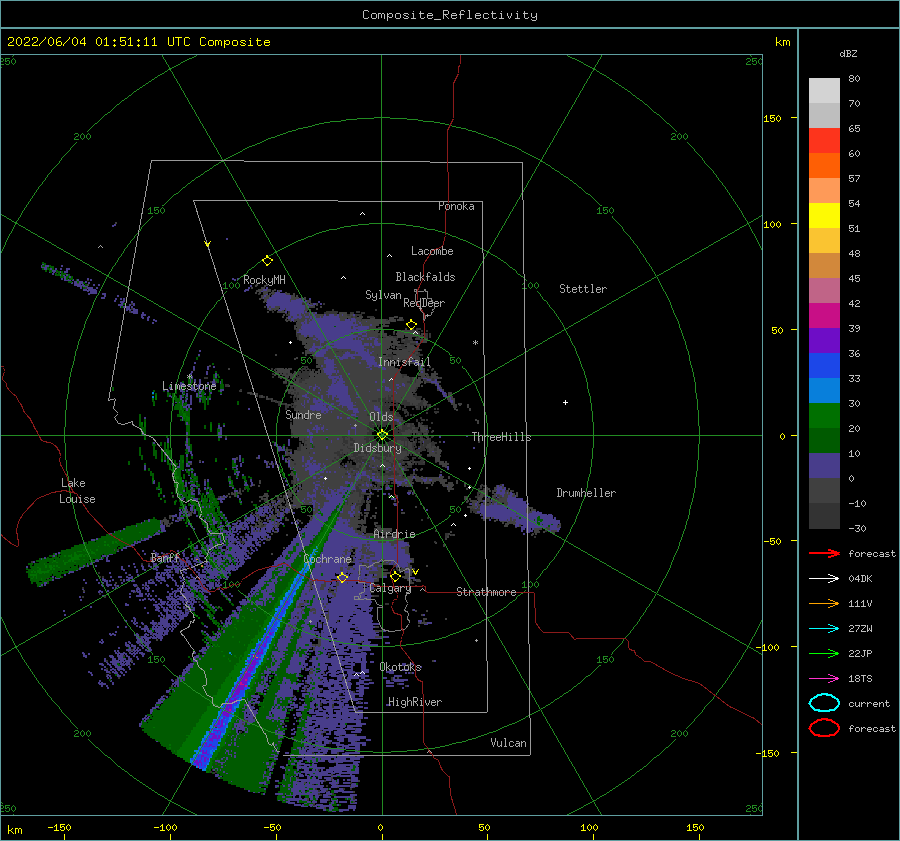Click the red forecast ellipse icon
The image size is (900, 841).
(824, 728)
